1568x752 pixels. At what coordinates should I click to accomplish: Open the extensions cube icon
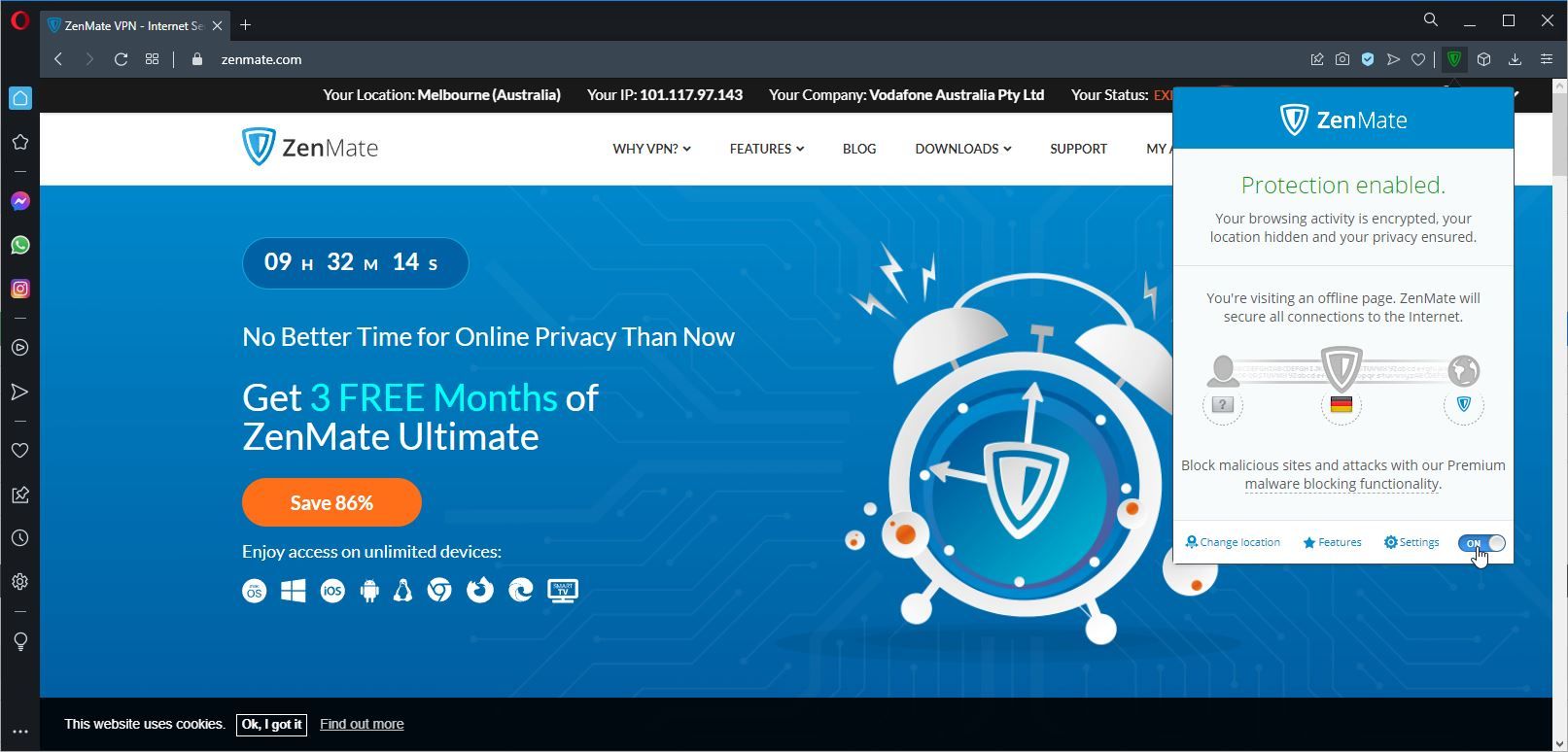point(1484,59)
